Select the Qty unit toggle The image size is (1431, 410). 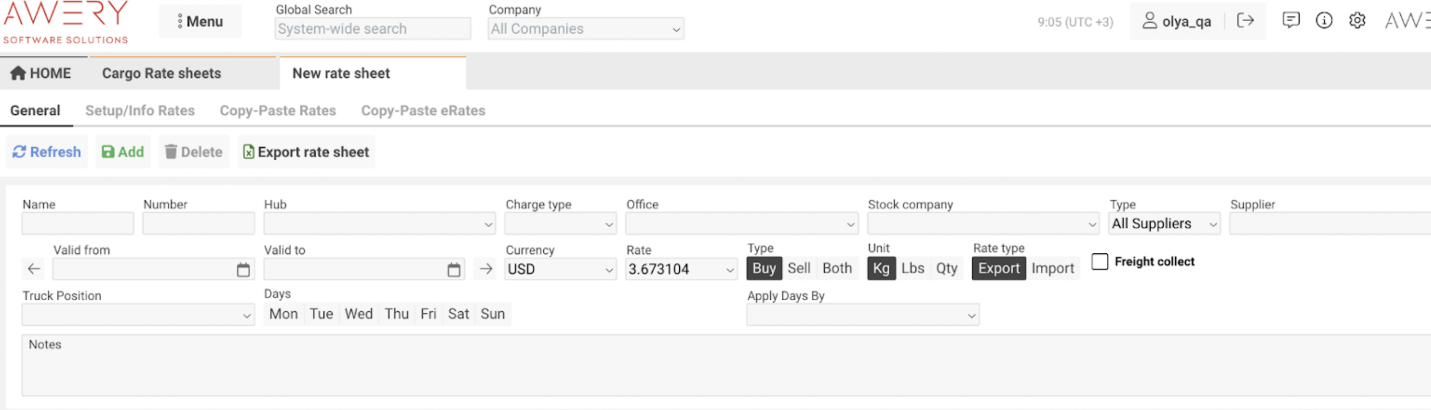pos(947,268)
